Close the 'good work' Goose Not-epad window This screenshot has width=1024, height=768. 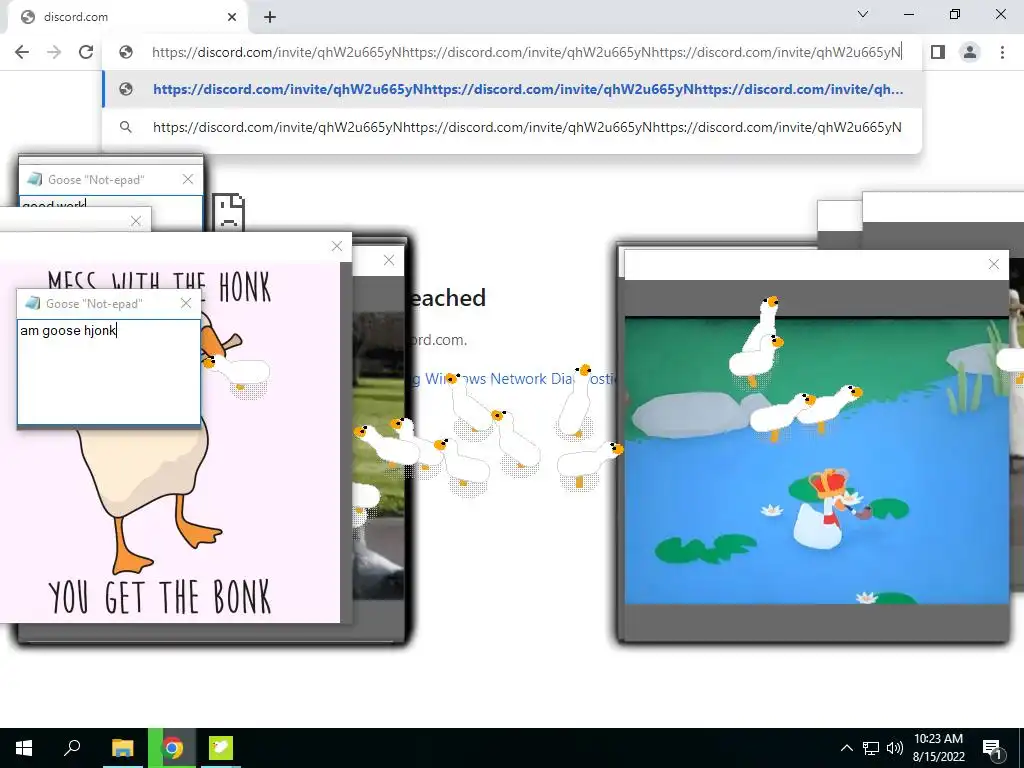188,180
